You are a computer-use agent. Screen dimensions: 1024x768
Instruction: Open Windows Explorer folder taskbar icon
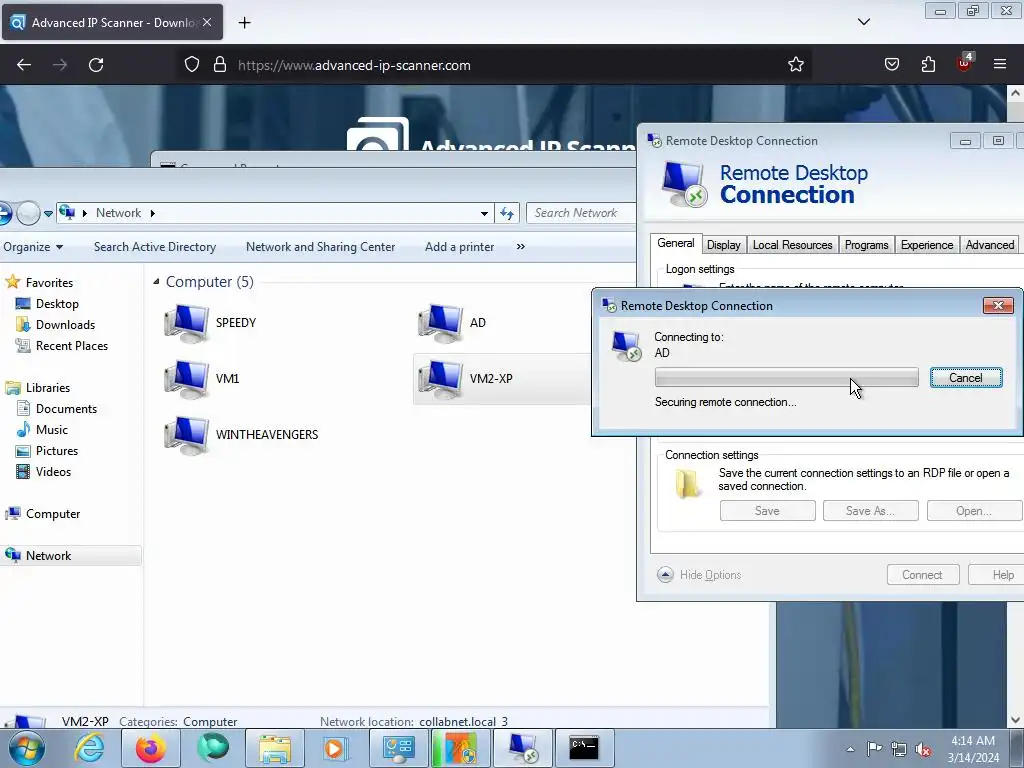[x=275, y=748]
